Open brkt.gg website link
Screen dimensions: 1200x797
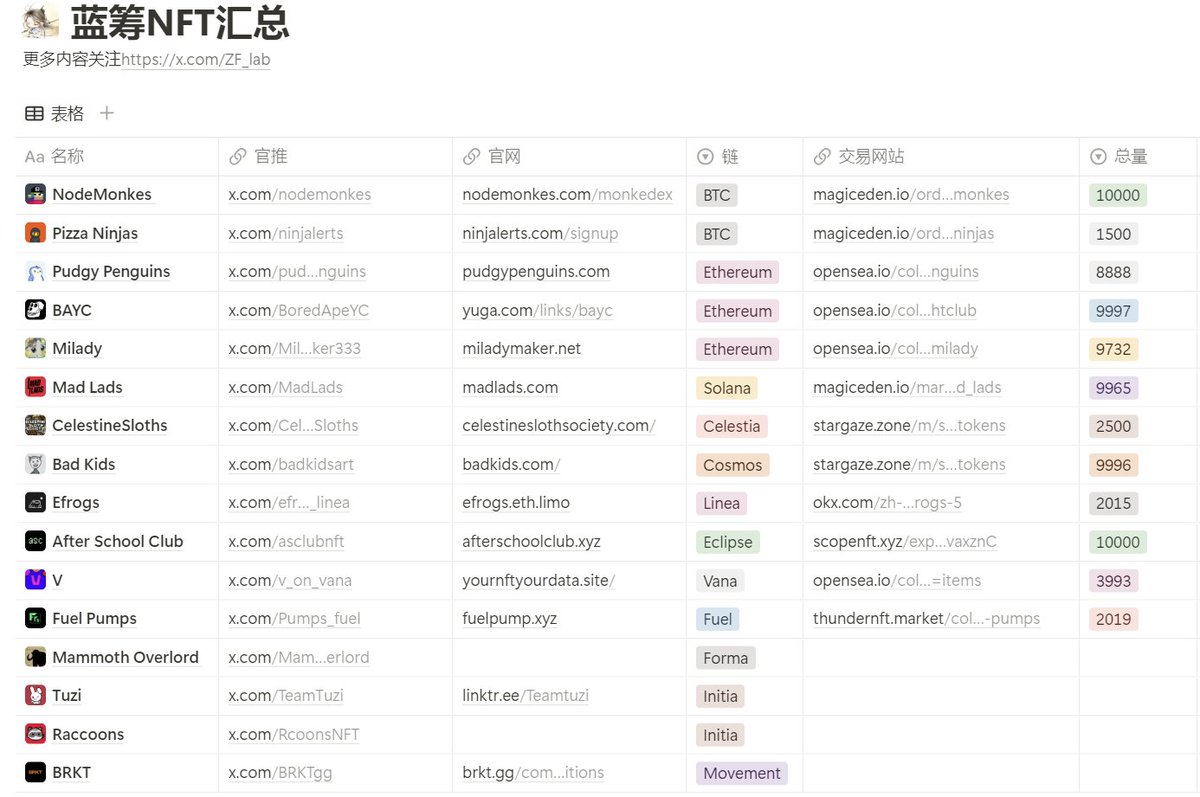(533, 772)
